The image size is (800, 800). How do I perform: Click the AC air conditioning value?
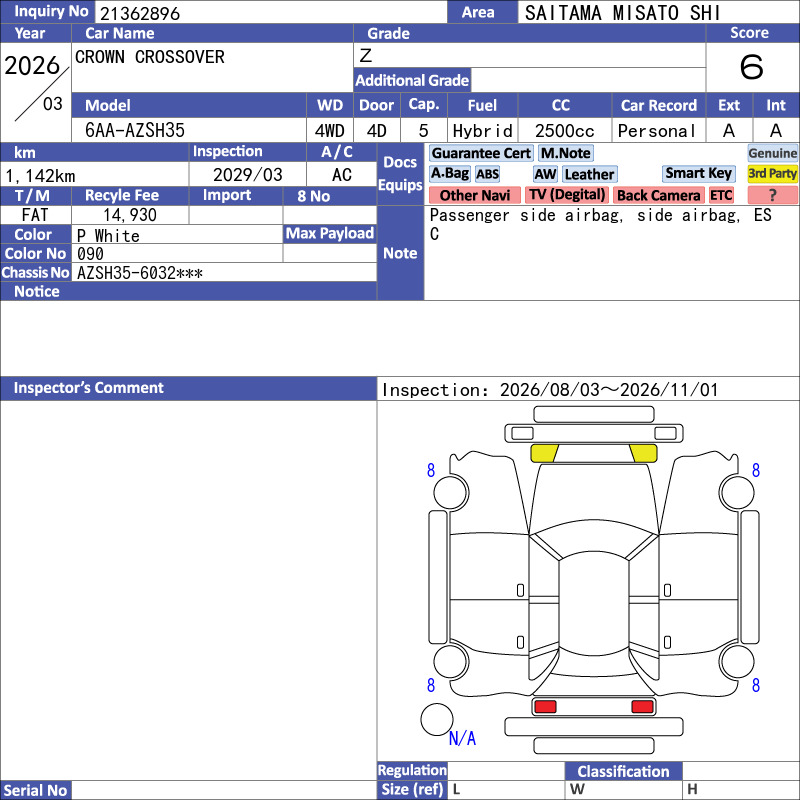341,174
